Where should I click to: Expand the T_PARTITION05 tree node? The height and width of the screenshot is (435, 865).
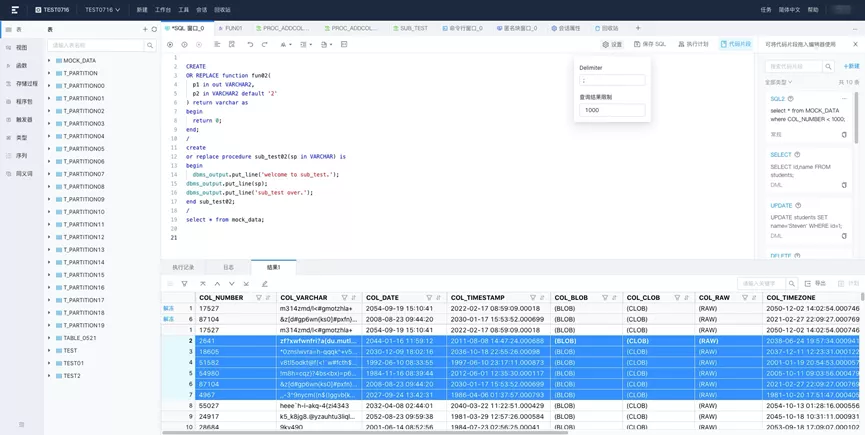(50, 149)
